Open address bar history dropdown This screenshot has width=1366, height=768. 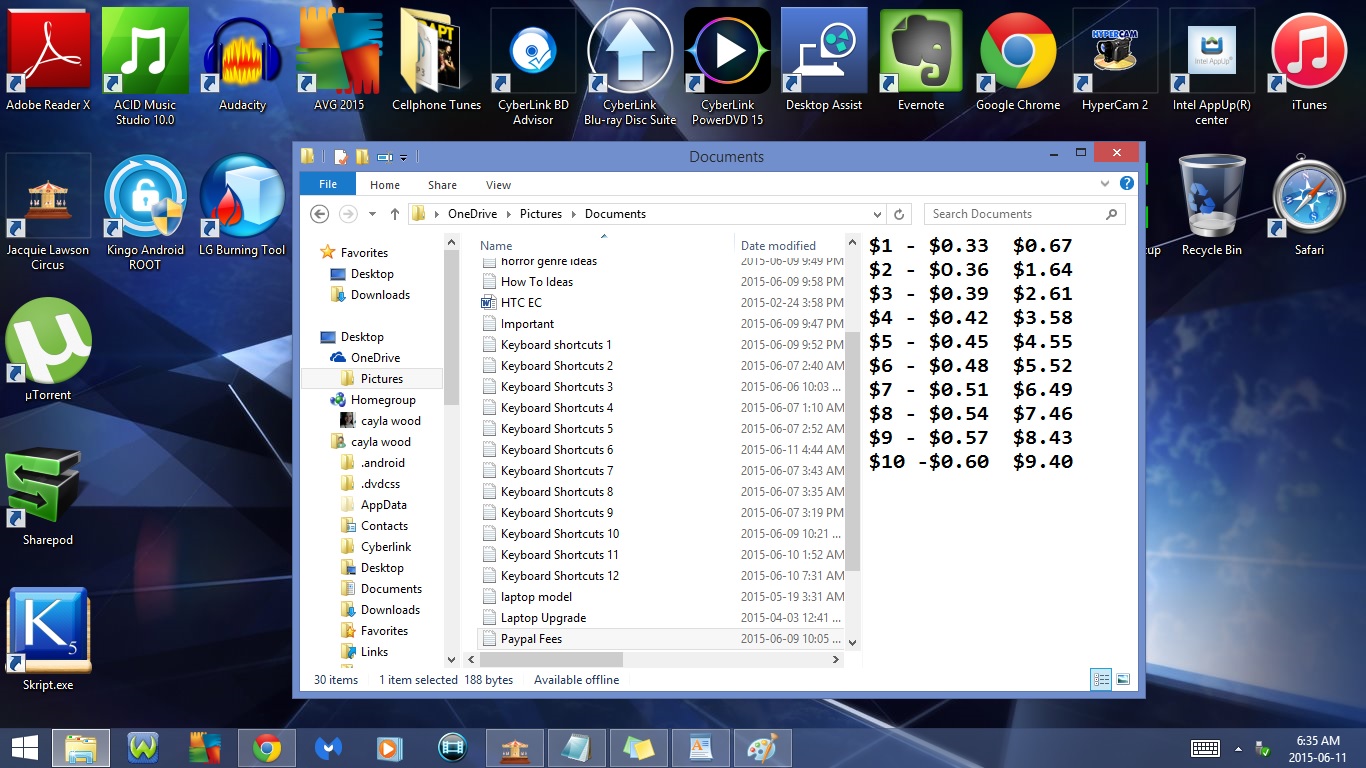[x=878, y=214]
